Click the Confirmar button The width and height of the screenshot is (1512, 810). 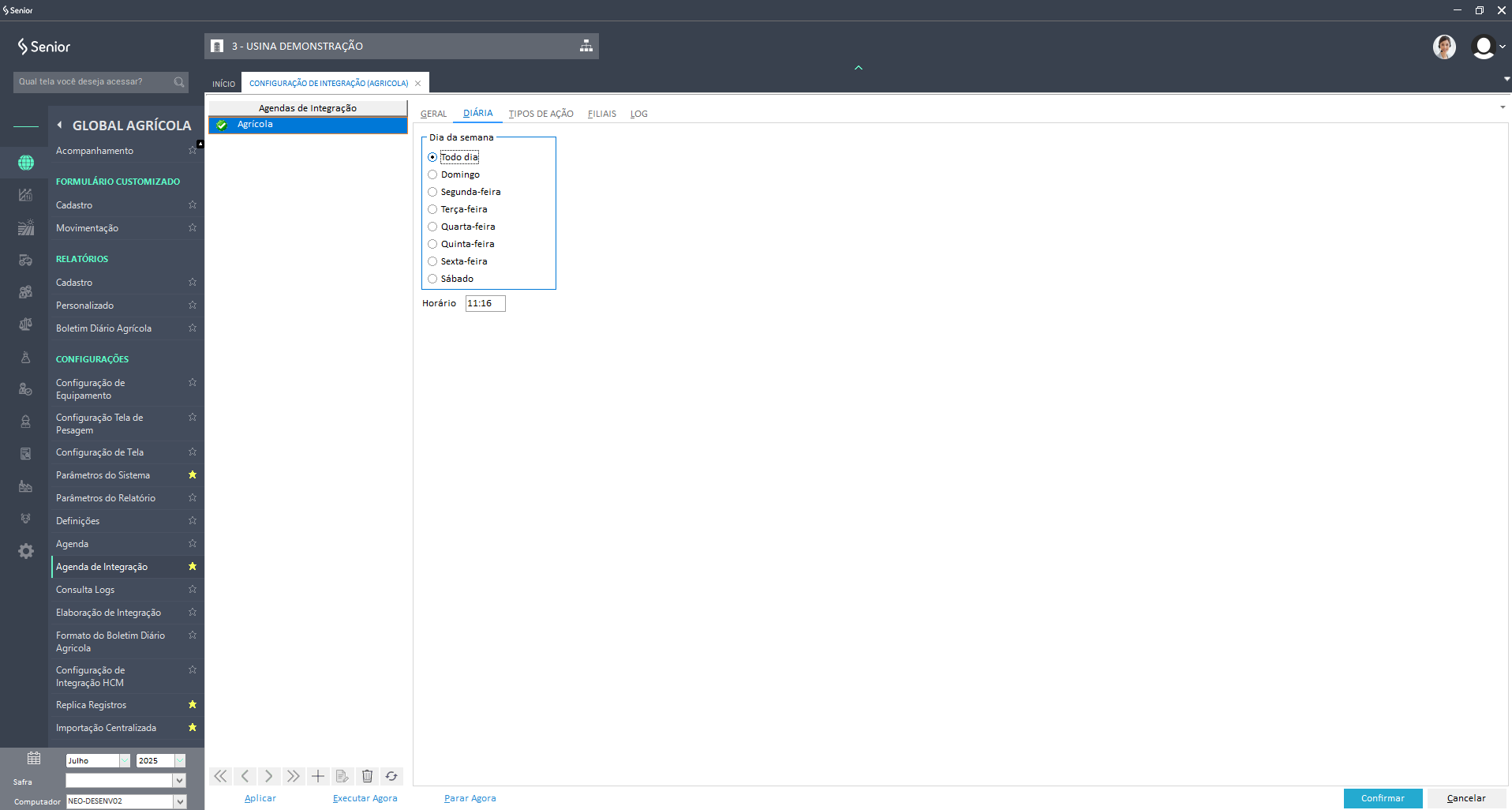point(1383,798)
